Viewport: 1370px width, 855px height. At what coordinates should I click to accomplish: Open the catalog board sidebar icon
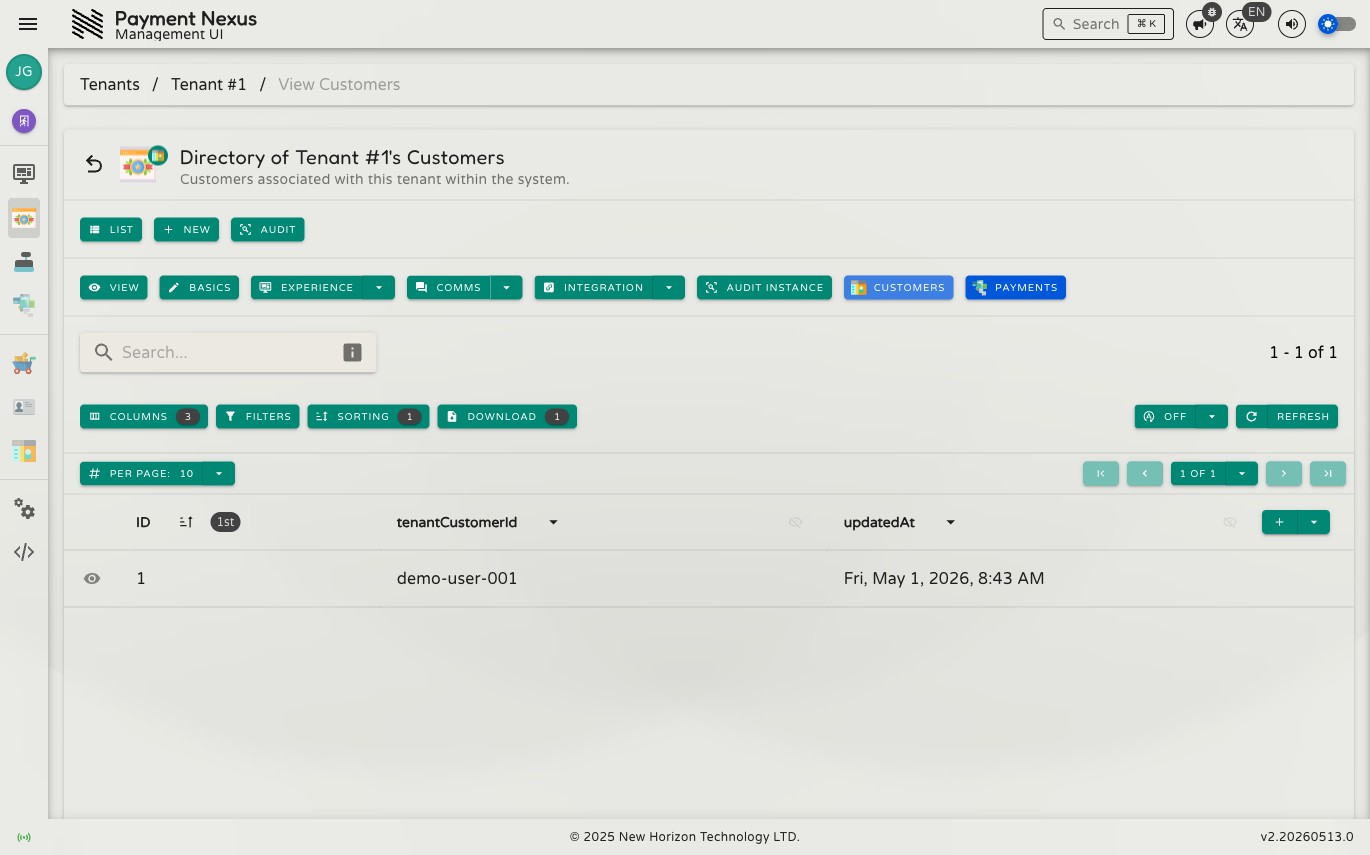point(24,451)
